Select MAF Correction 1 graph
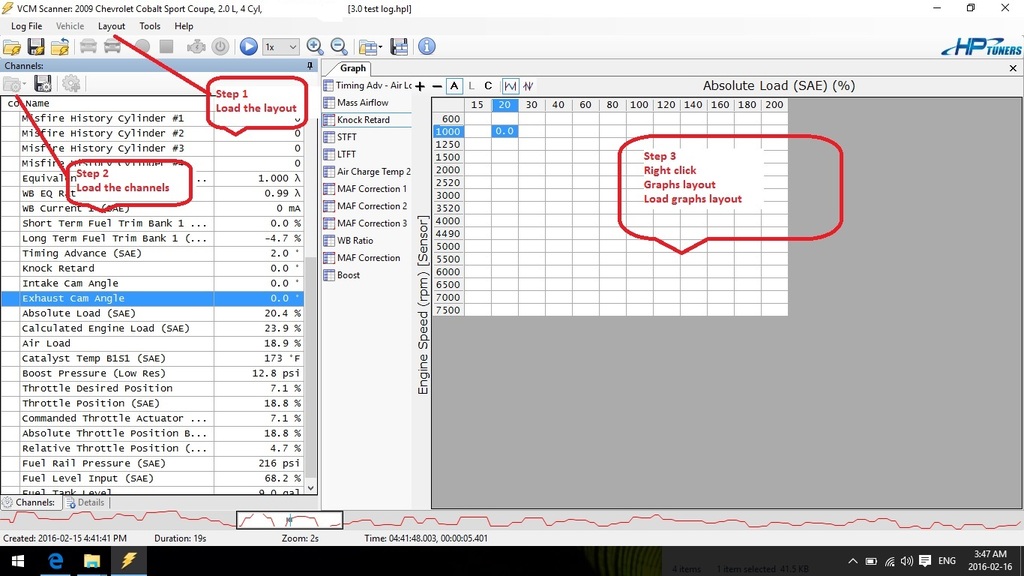 368,189
